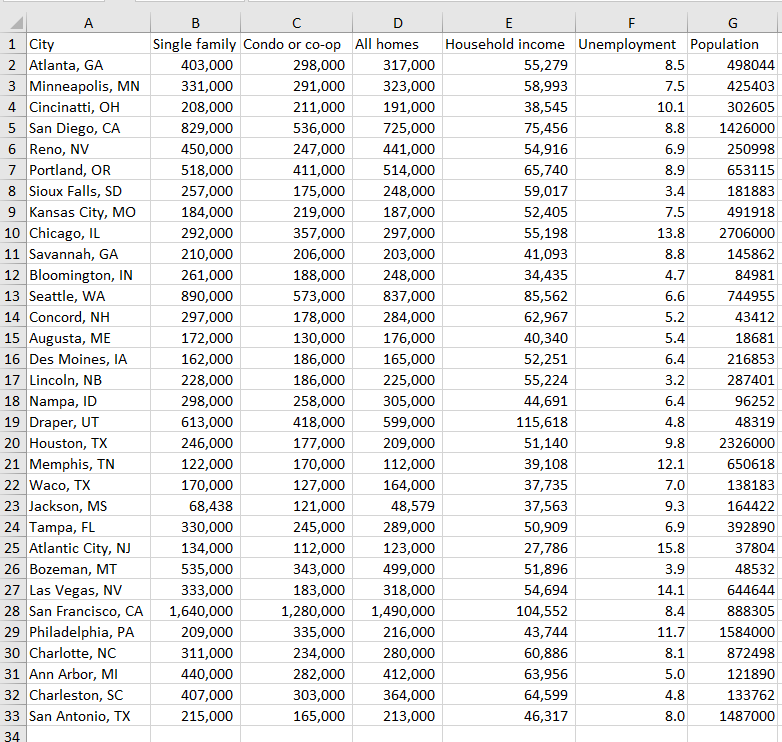Screen dimensions: 782x742
Task: Select the 'Philadelphia, PA' cell
Action: click(x=88, y=632)
